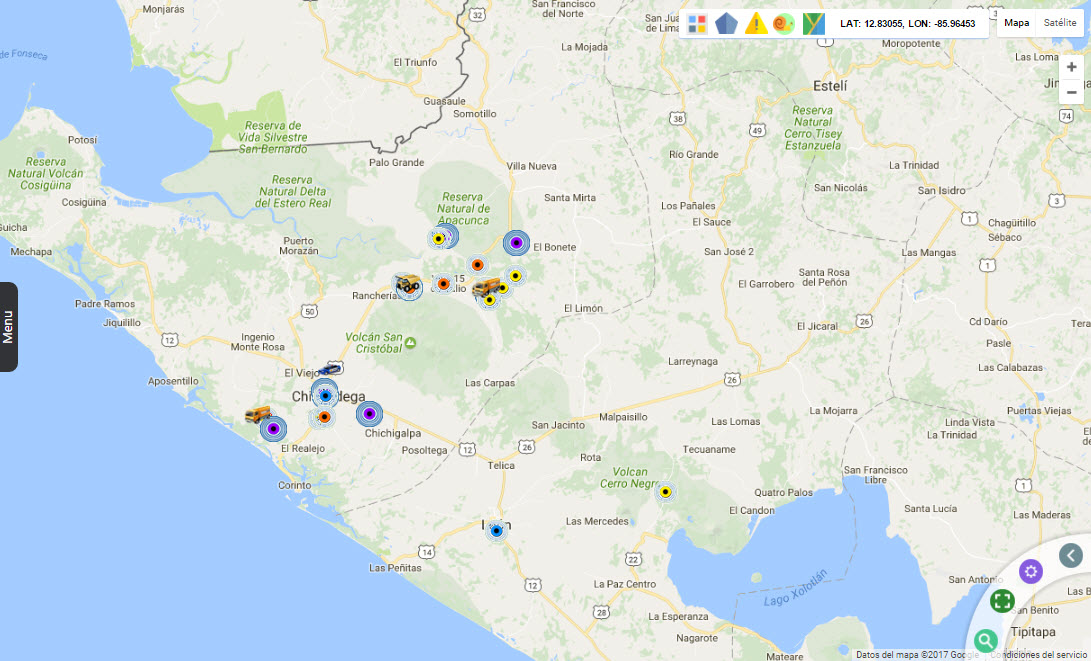Click the Chichigalpa town label
Viewport: 1091px width, 661px height.
[393, 433]
